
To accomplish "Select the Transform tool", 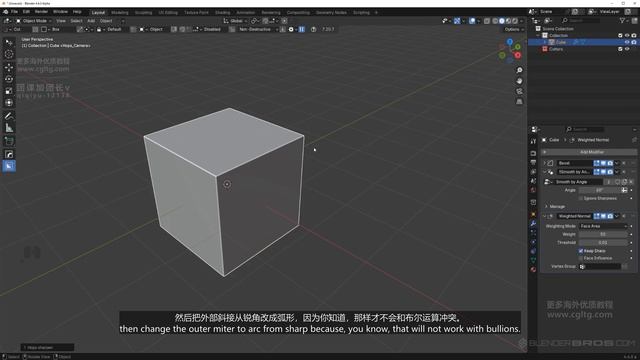I will [x=9, y=102].
